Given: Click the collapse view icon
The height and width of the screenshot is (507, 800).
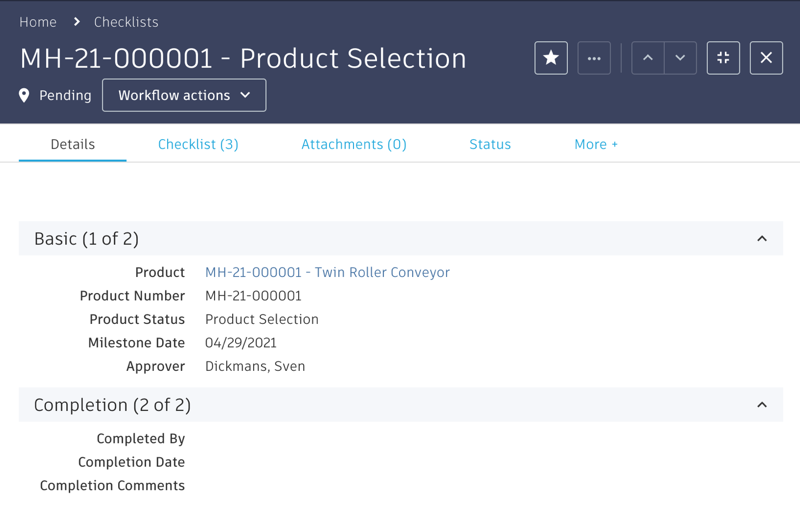Looking at the screenshot, I should [723, 58].
